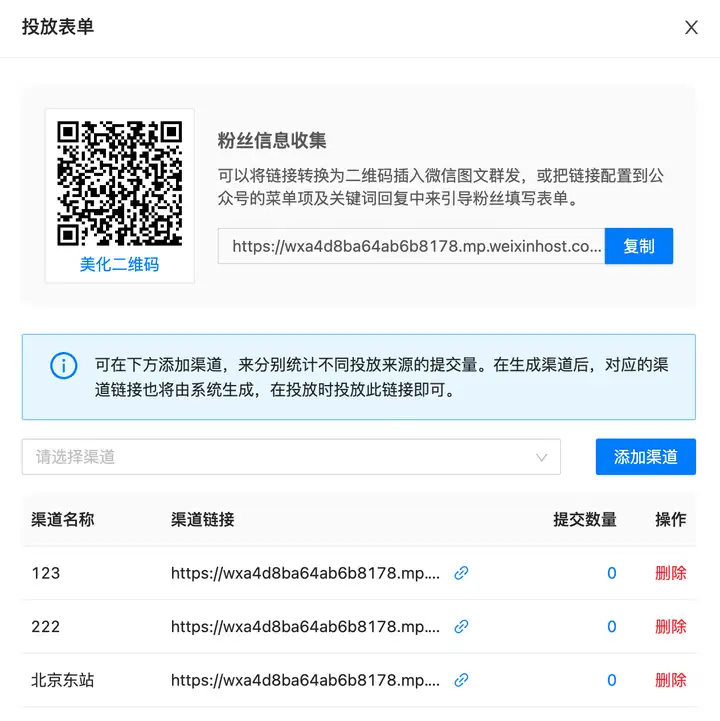Delete the 北京东站 channel

click(670, 680)
